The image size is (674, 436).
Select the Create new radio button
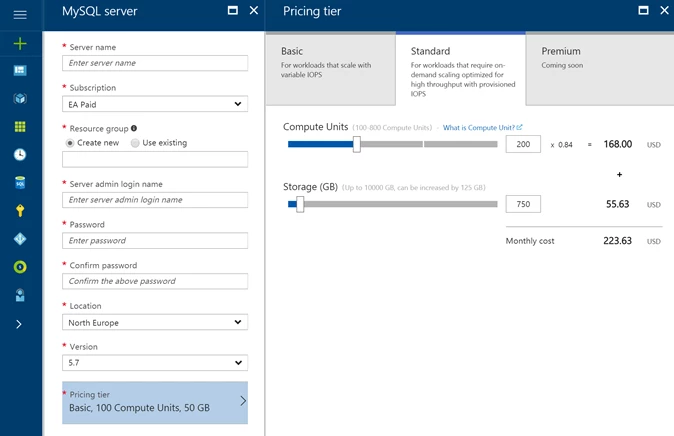[x=70, y=143]
